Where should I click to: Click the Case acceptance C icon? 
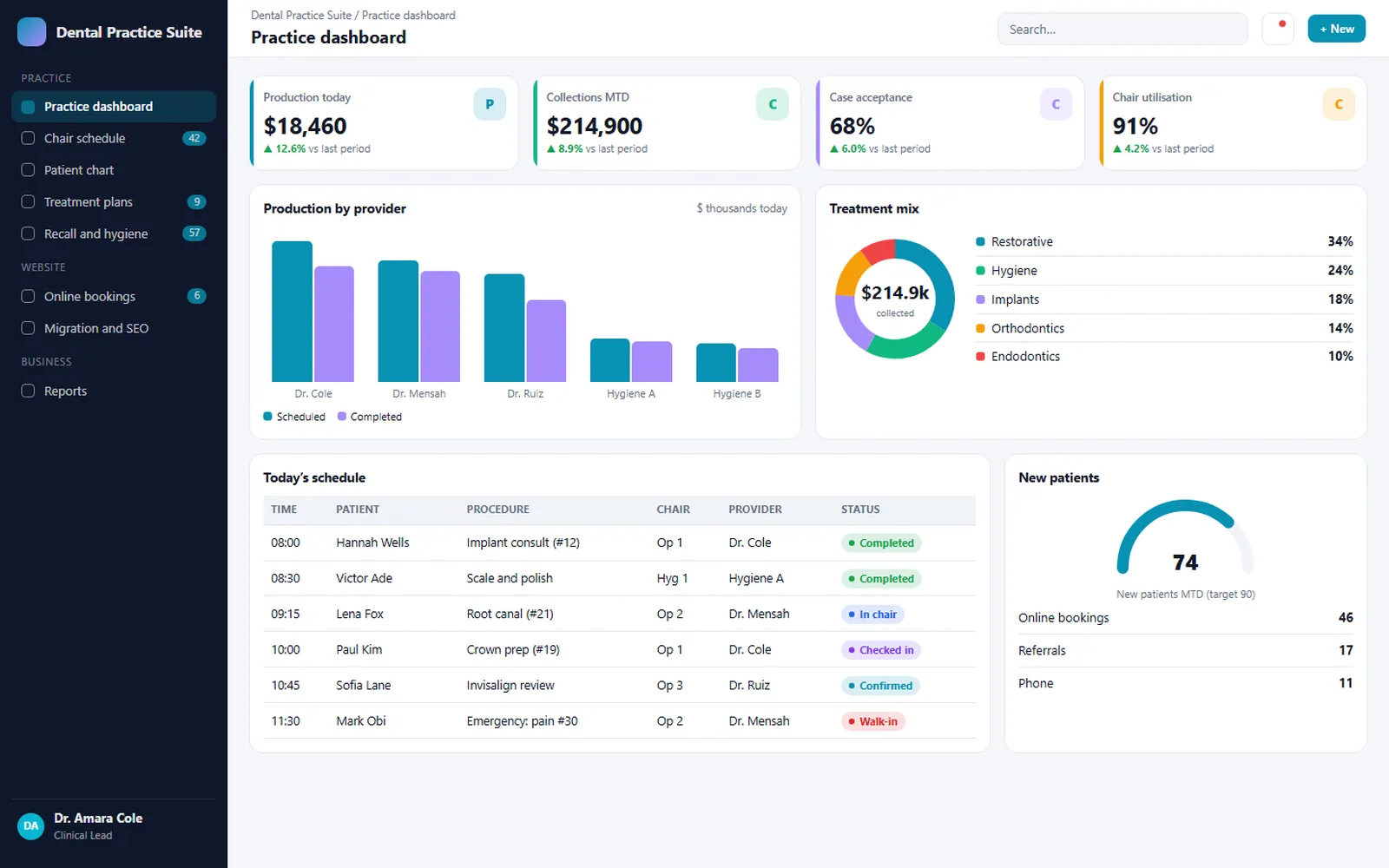tap(1056, 104)
